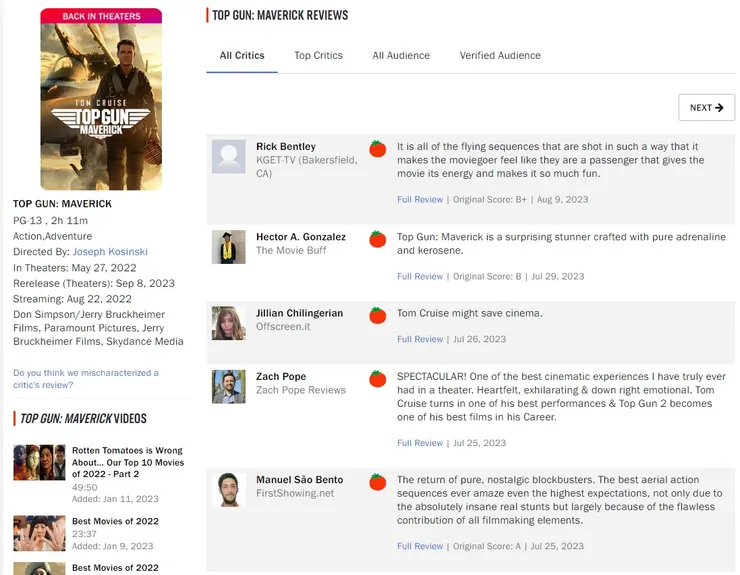This screenshot has width=740, height=575.
Task: Open the FirstShowing.net publication link
Action: pos(295,493)
